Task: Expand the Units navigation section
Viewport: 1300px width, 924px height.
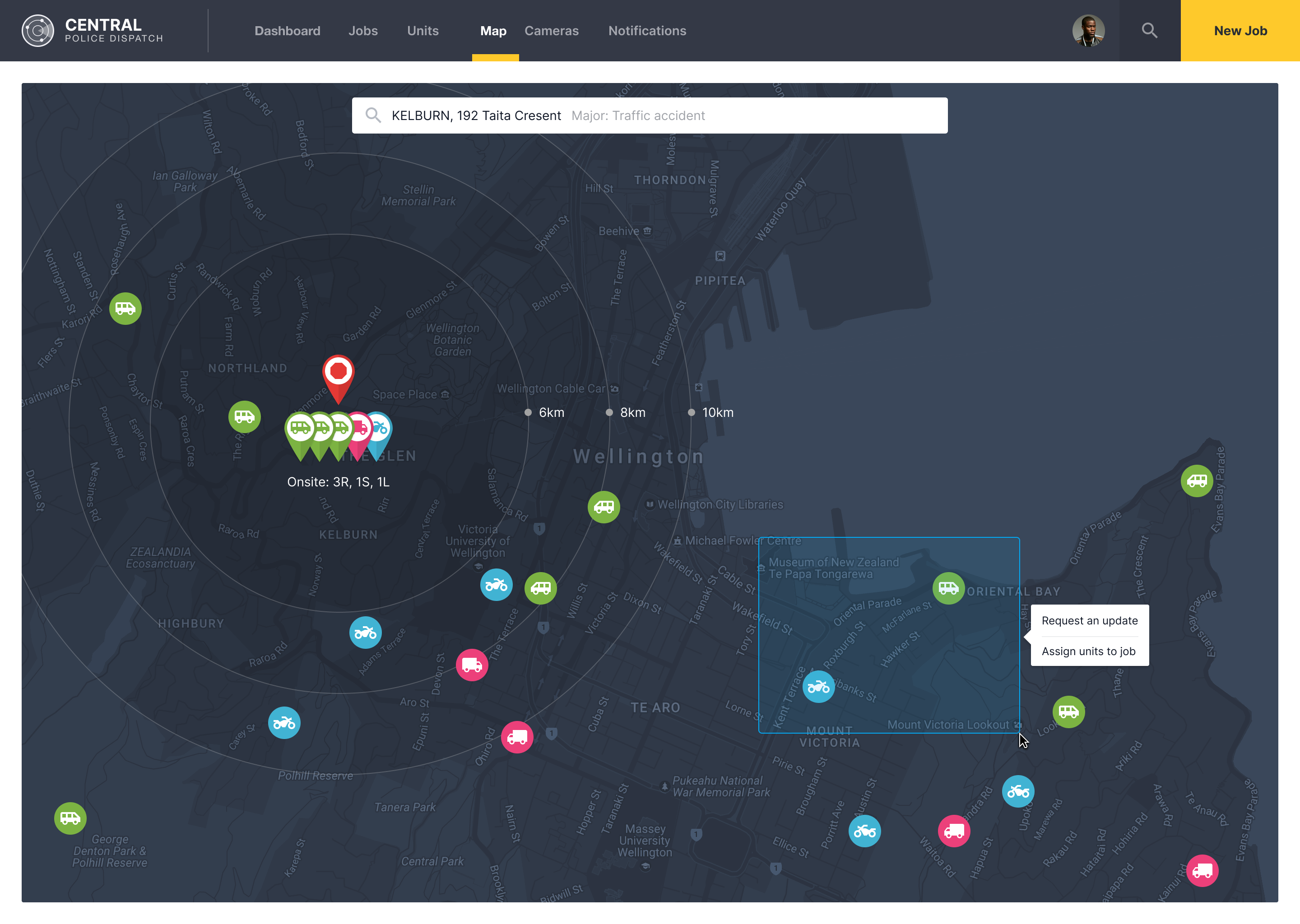Action: [x=422, y=30]
